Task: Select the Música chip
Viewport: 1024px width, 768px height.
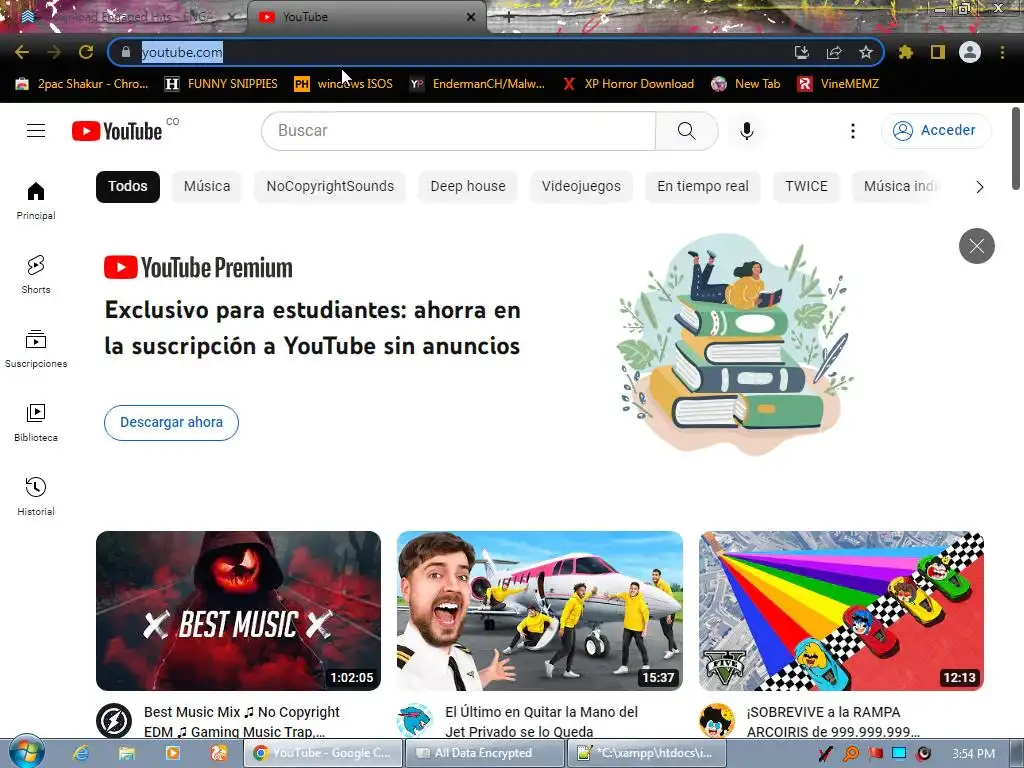Action: tap(206, 187)
